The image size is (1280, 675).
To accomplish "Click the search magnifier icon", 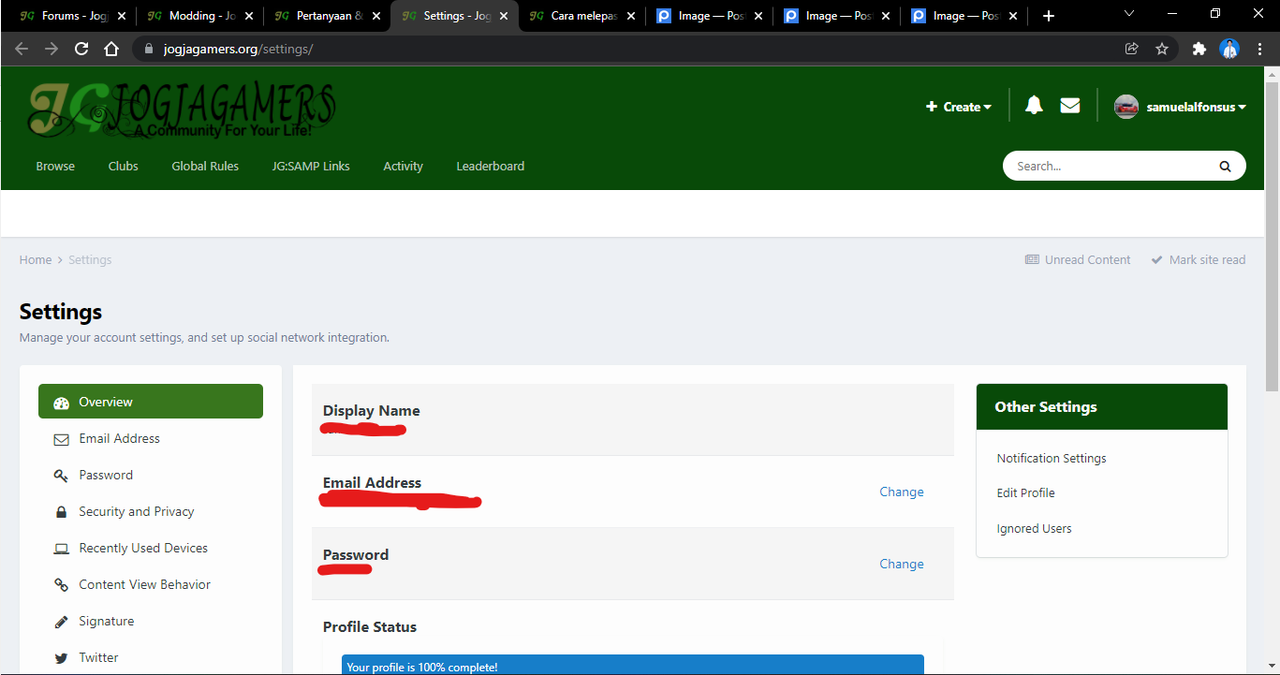I will (1225, 166).
